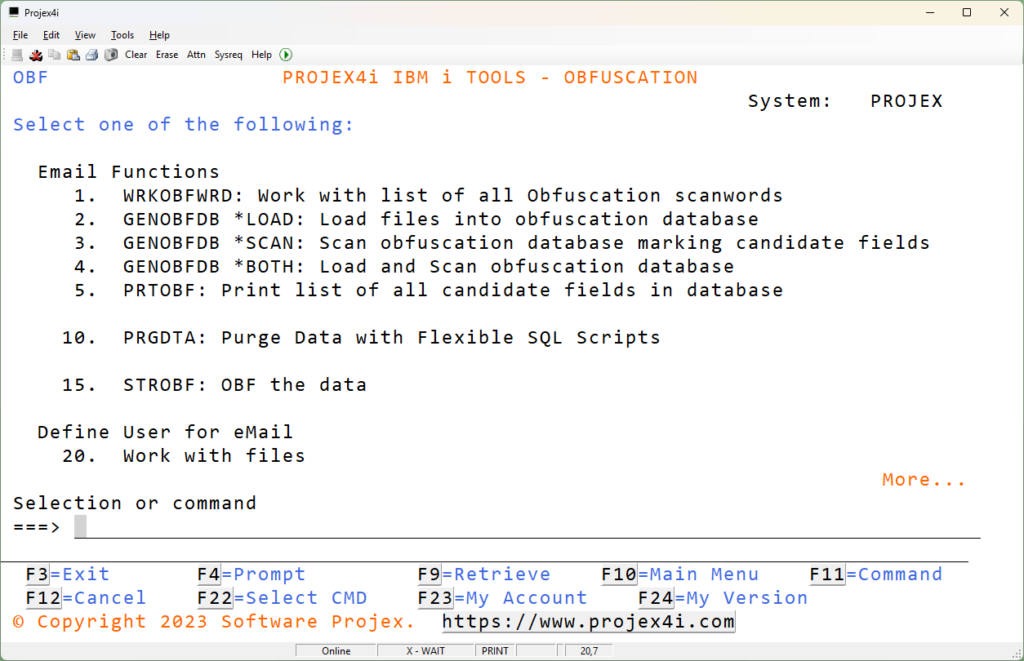The width and height of the screenshot is (1024, 661).
Task: Click F3=Exit function key
Action: click(x=67, y=574)
